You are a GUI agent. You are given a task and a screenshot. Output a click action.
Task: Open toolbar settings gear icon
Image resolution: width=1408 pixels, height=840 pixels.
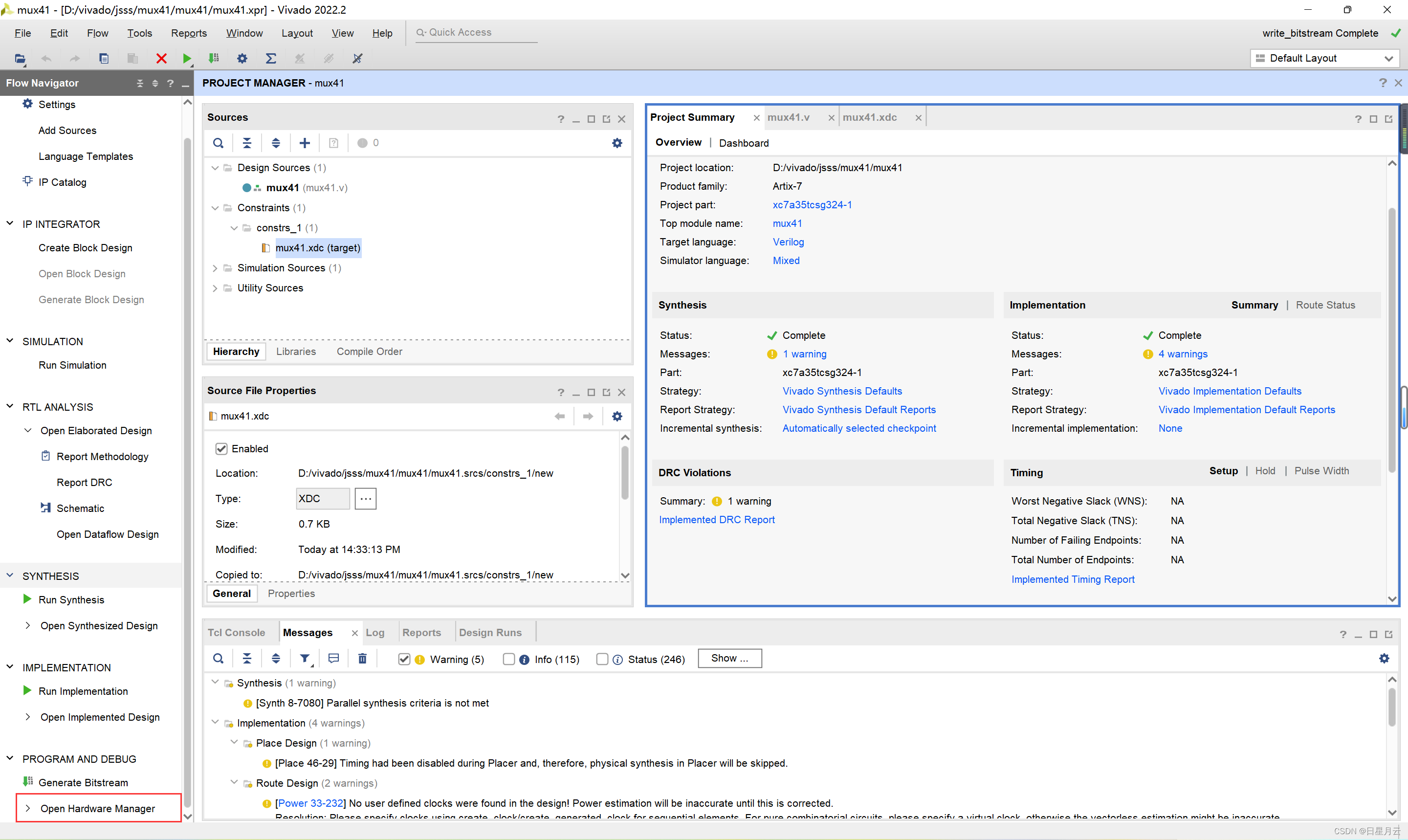point(242,58)
